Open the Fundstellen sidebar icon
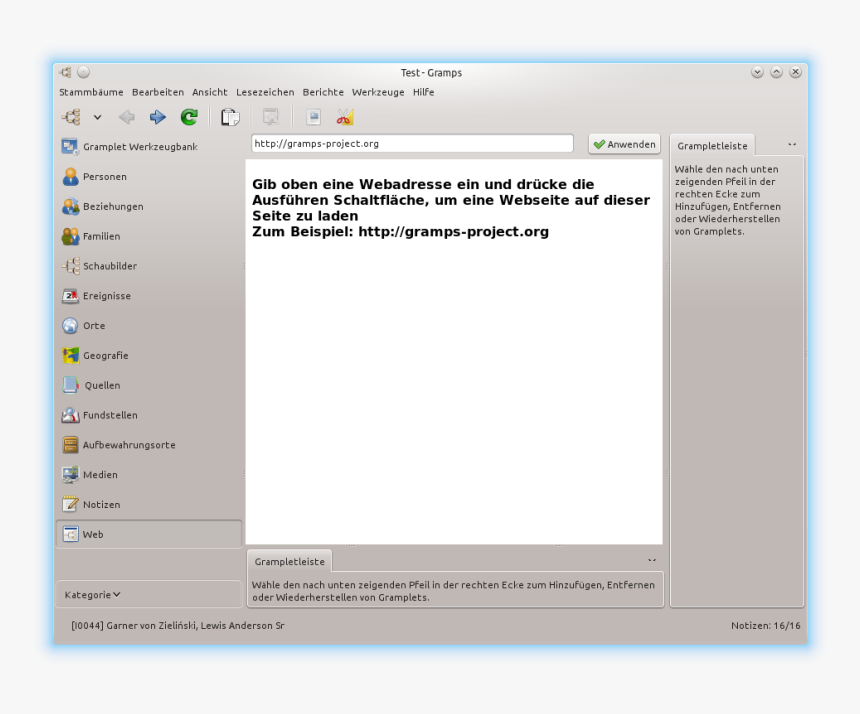Viewport: 860px width, 714px height. (x=70, y=415)
